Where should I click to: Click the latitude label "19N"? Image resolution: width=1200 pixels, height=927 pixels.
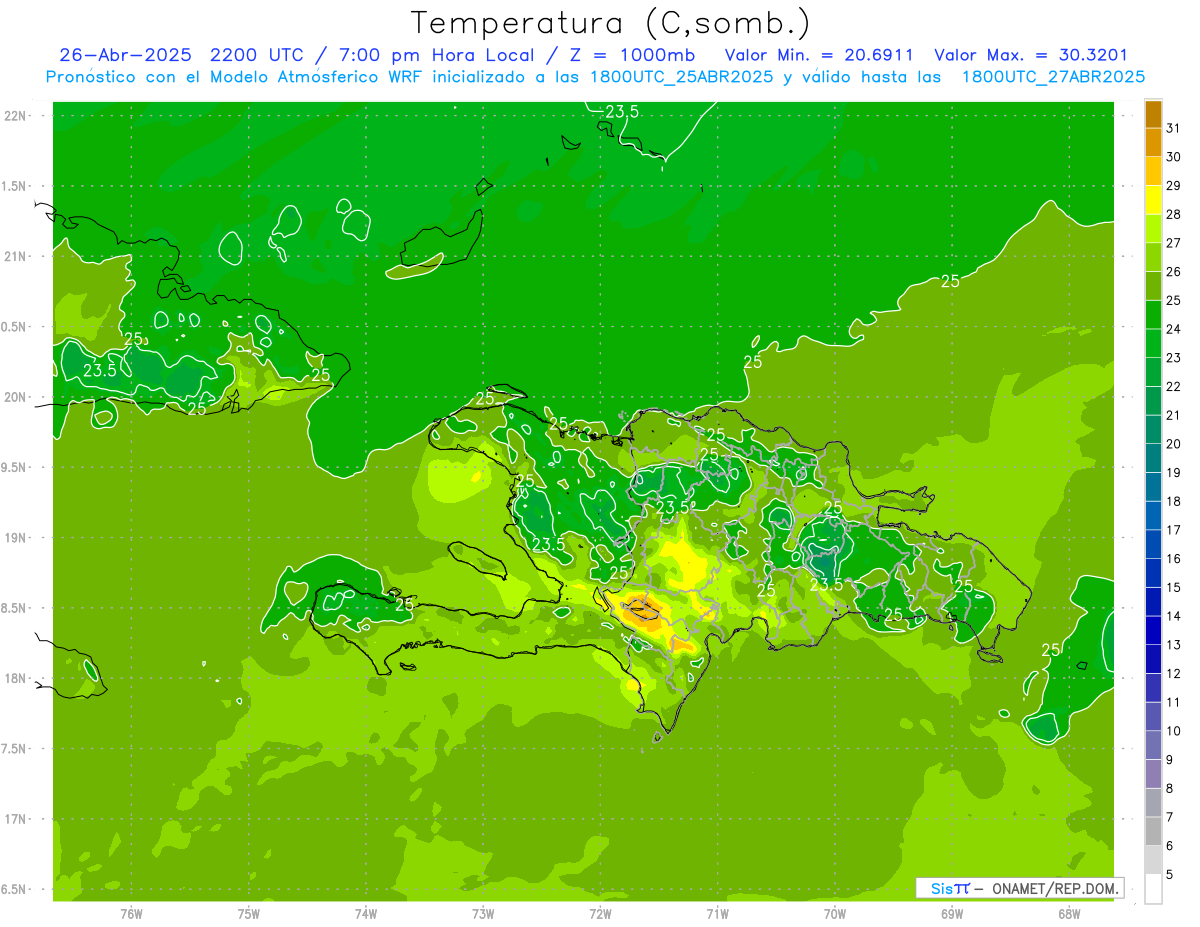(x=16, y=537)
